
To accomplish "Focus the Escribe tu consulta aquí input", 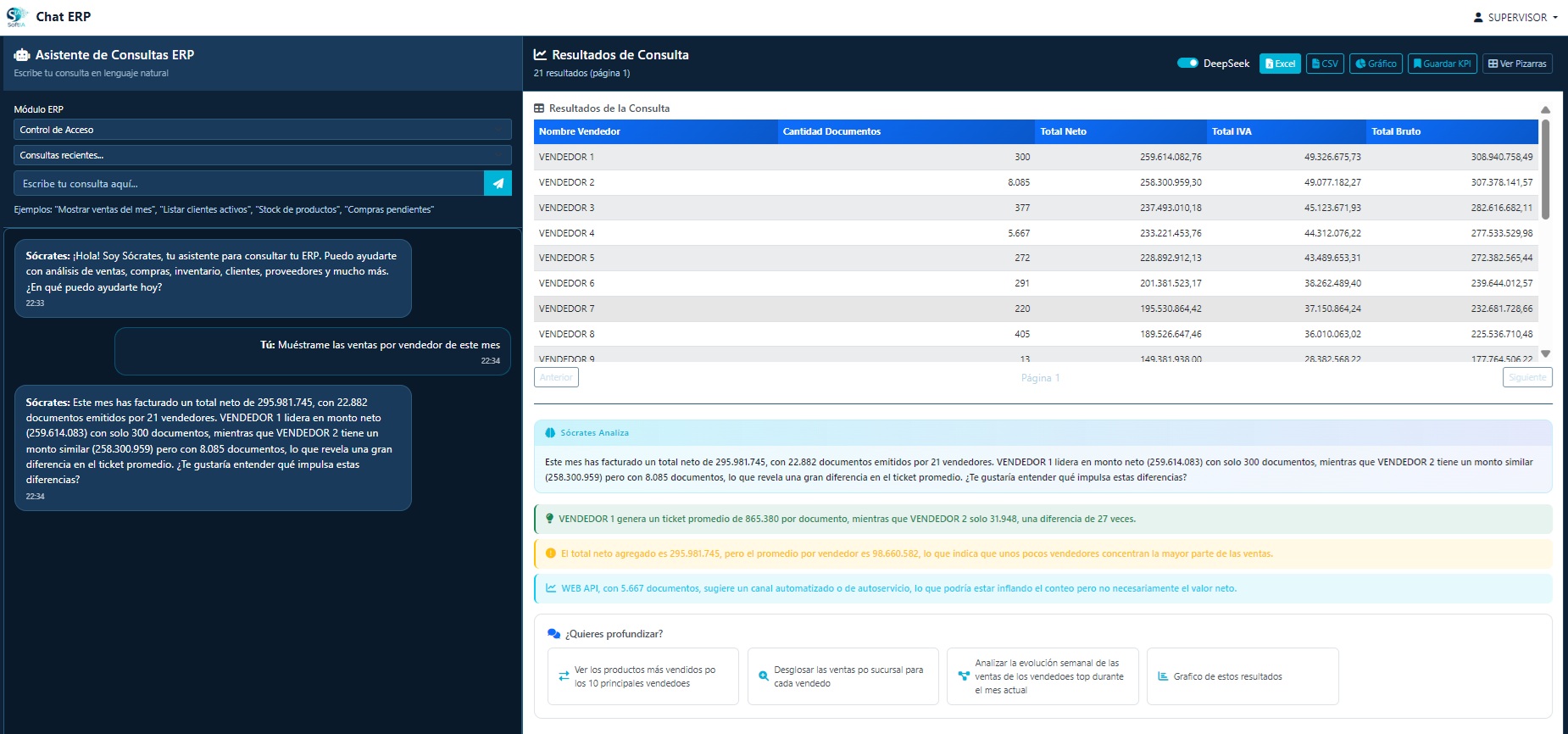I will tap(248, 183).
